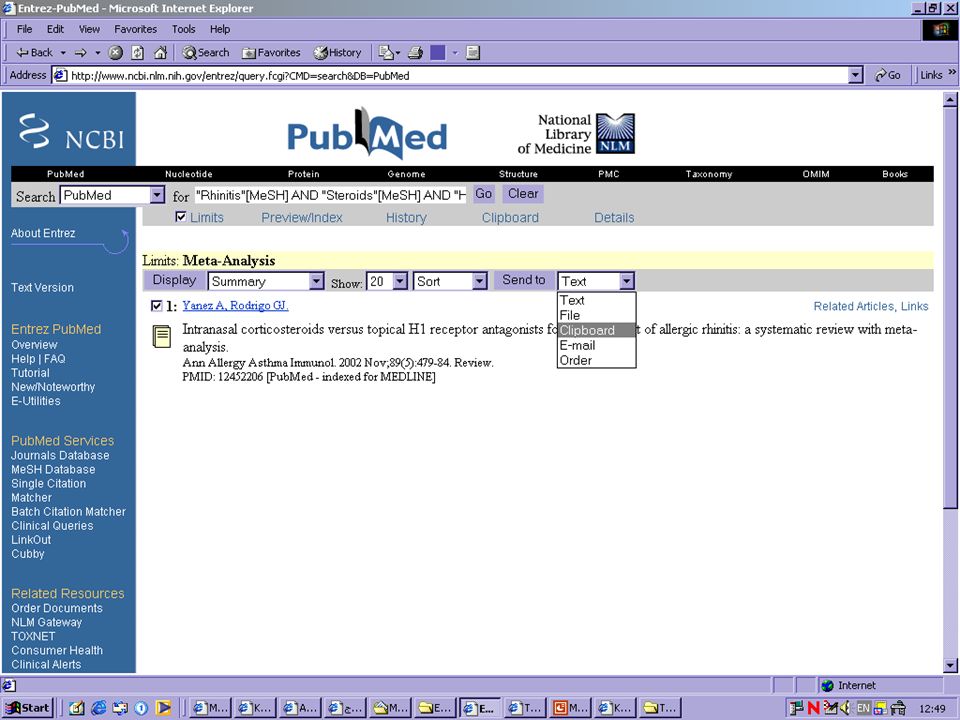The width and height of the screenshot is (960, 720).
Task: Go to the browser Home page
Action: [160, 53]
